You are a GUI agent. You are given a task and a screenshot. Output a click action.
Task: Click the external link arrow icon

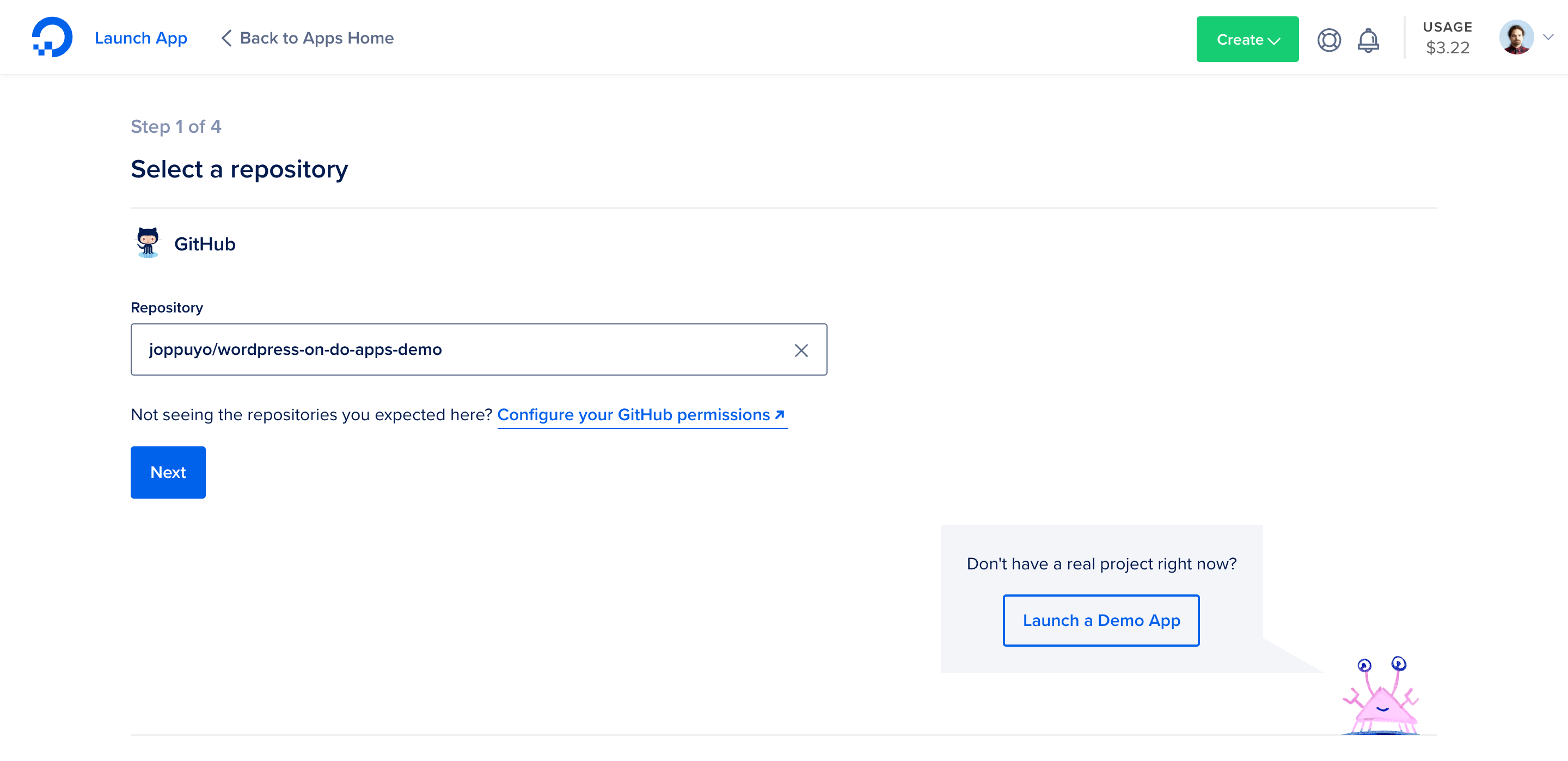click(x=780, y=414)
